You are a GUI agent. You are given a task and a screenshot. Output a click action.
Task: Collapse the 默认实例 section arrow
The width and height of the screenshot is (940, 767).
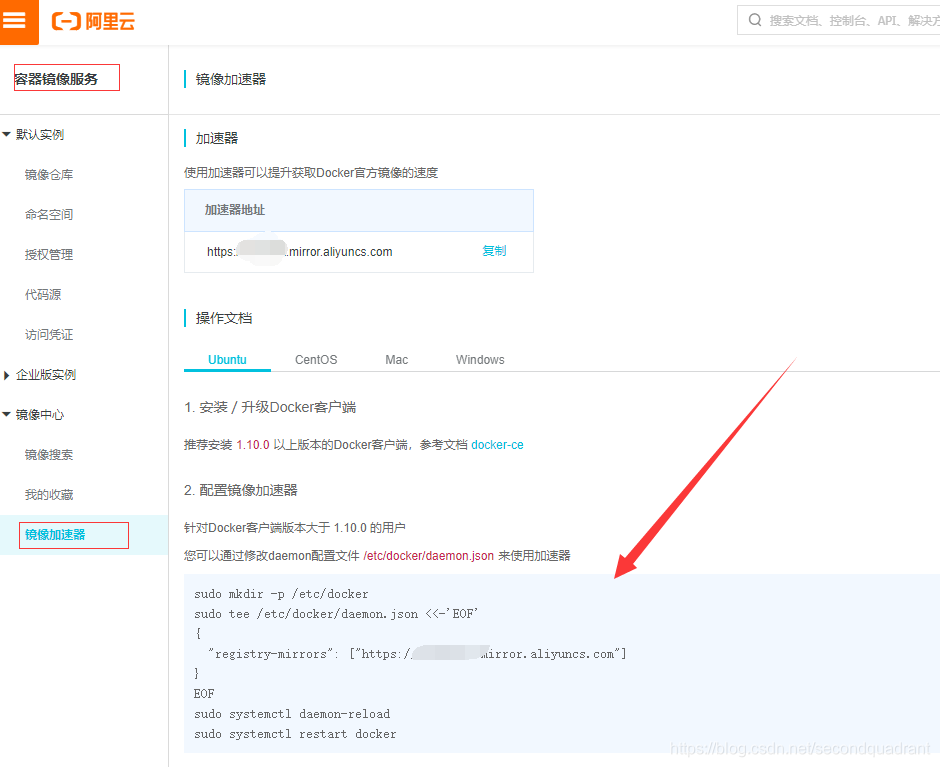(7, 134)
